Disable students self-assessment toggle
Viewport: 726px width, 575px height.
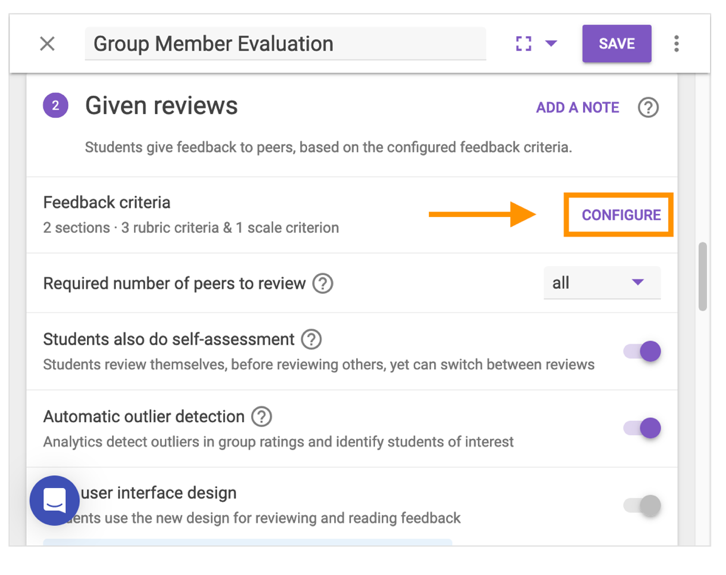642,351
